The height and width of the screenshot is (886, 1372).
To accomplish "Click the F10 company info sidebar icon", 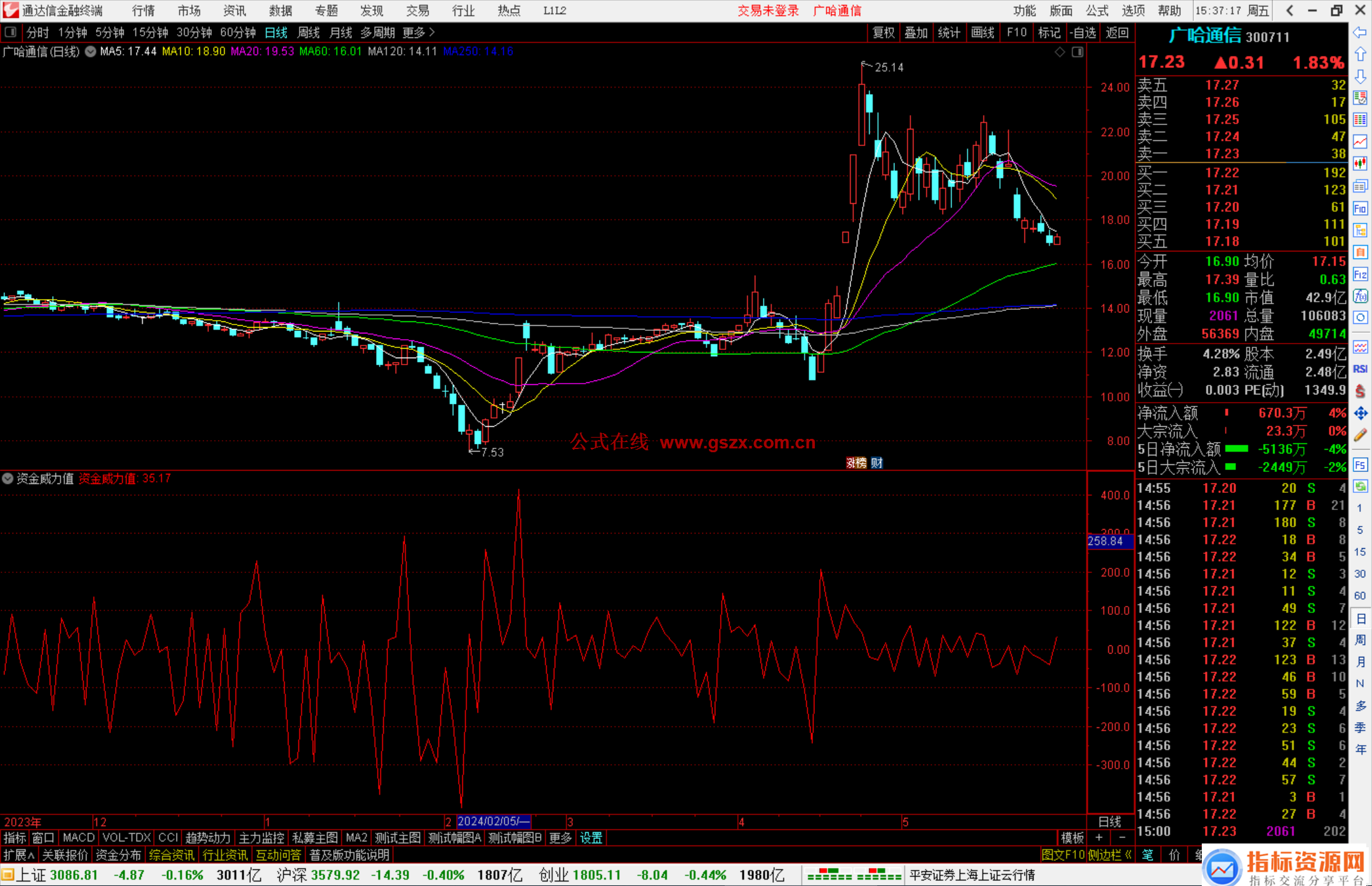I will click(1360, 208).
